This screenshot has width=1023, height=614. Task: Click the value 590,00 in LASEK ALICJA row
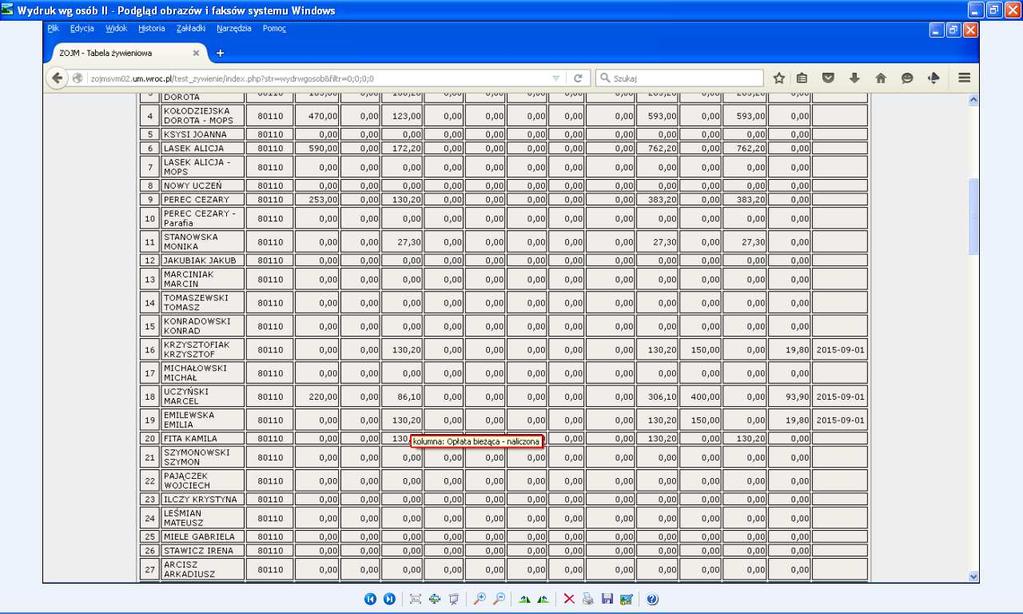tap(322, 149)
